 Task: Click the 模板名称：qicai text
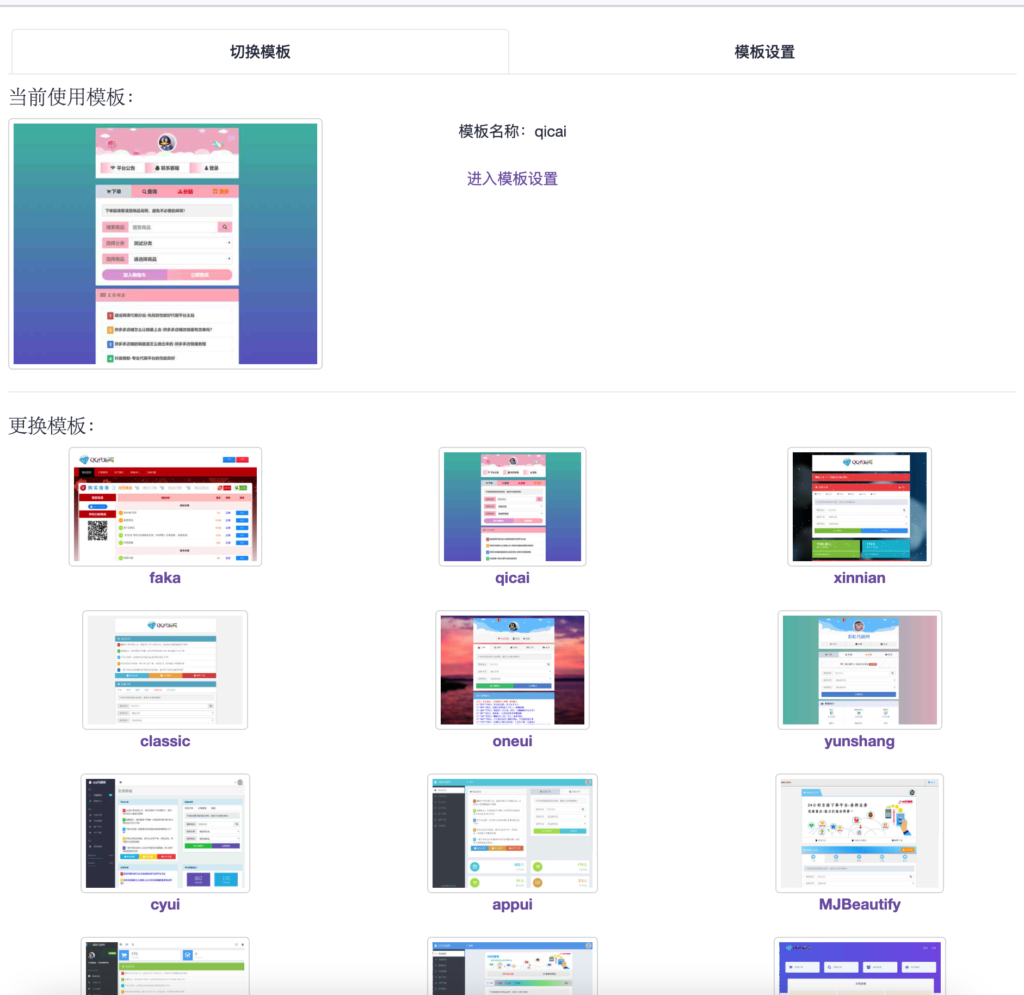point(512,132)
